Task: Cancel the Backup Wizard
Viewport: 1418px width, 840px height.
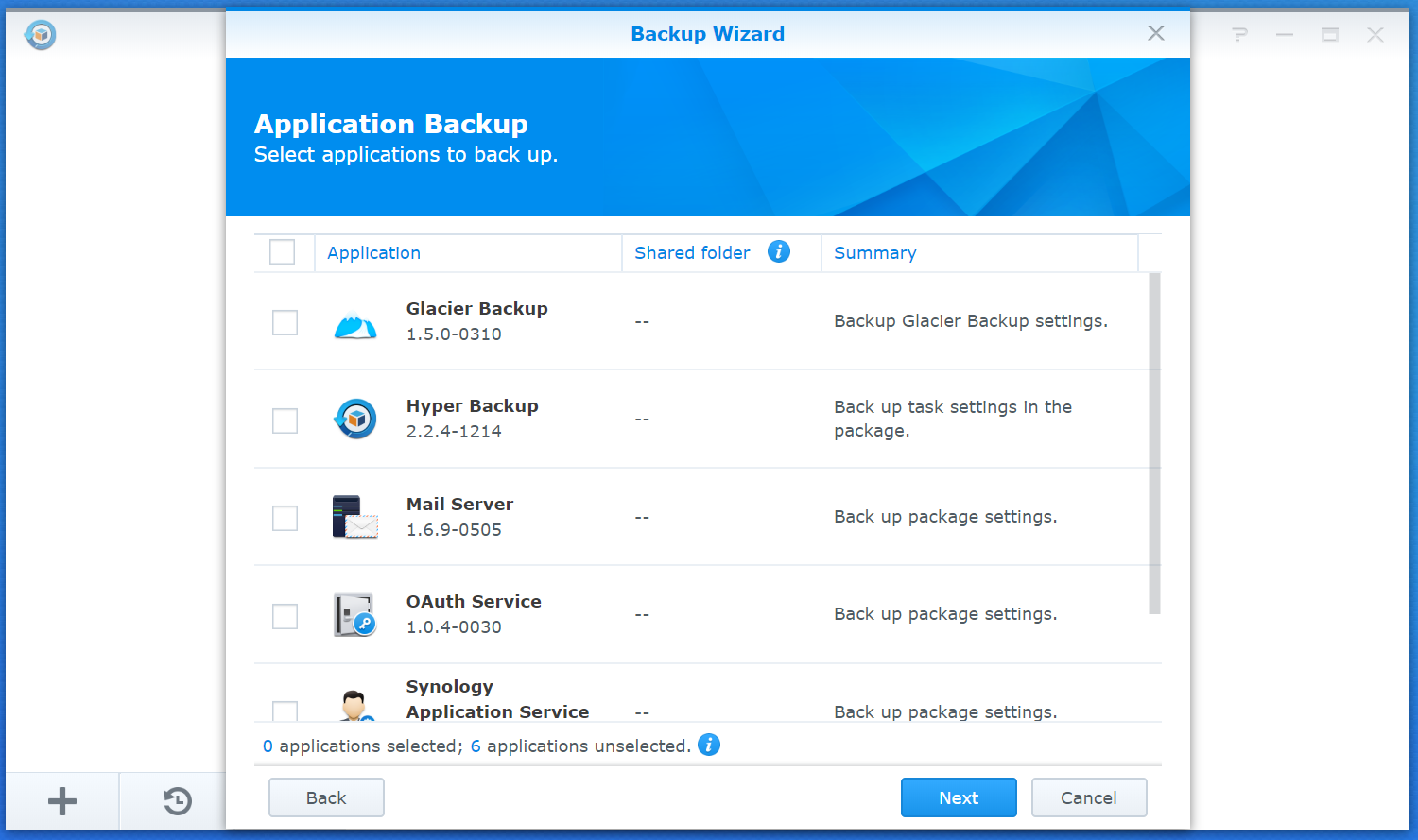Action: (x=1089, y=797)
